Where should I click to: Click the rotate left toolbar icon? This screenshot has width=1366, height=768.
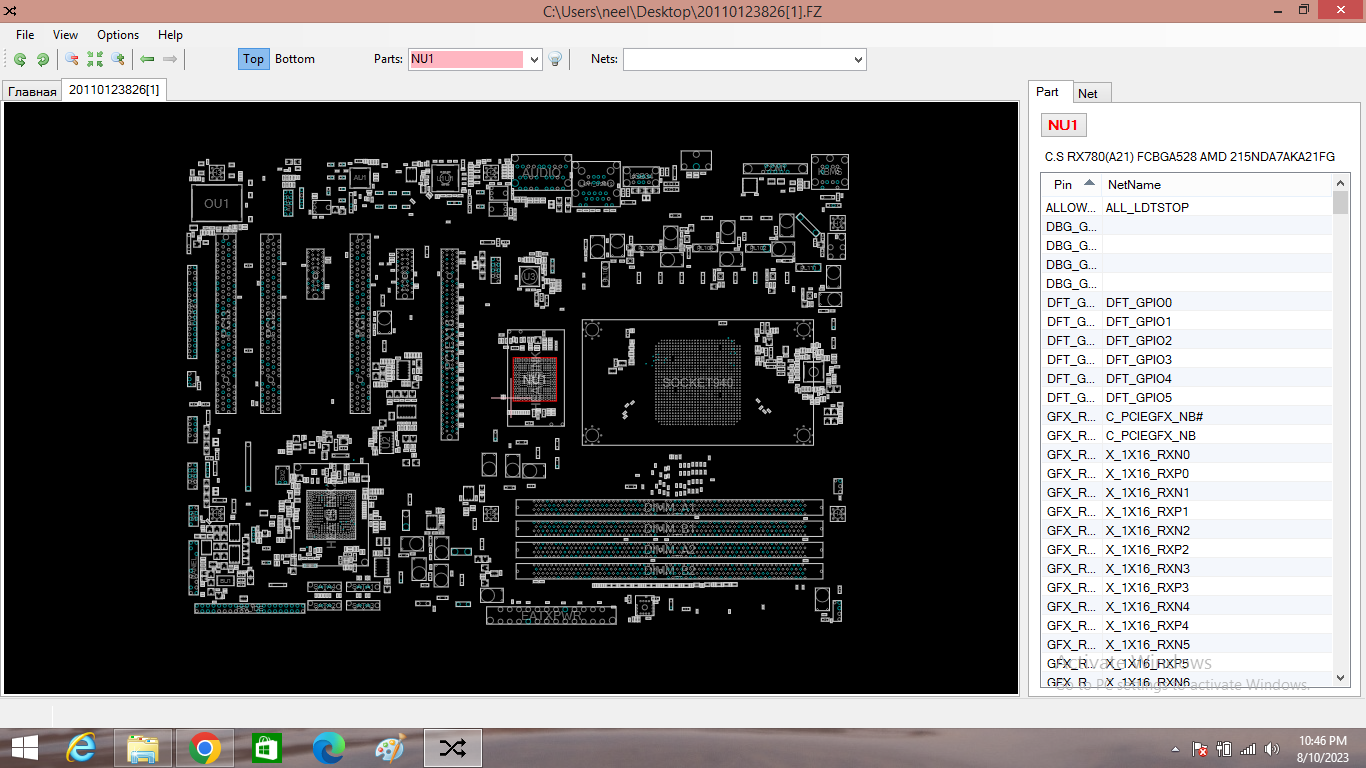[20, 59]
